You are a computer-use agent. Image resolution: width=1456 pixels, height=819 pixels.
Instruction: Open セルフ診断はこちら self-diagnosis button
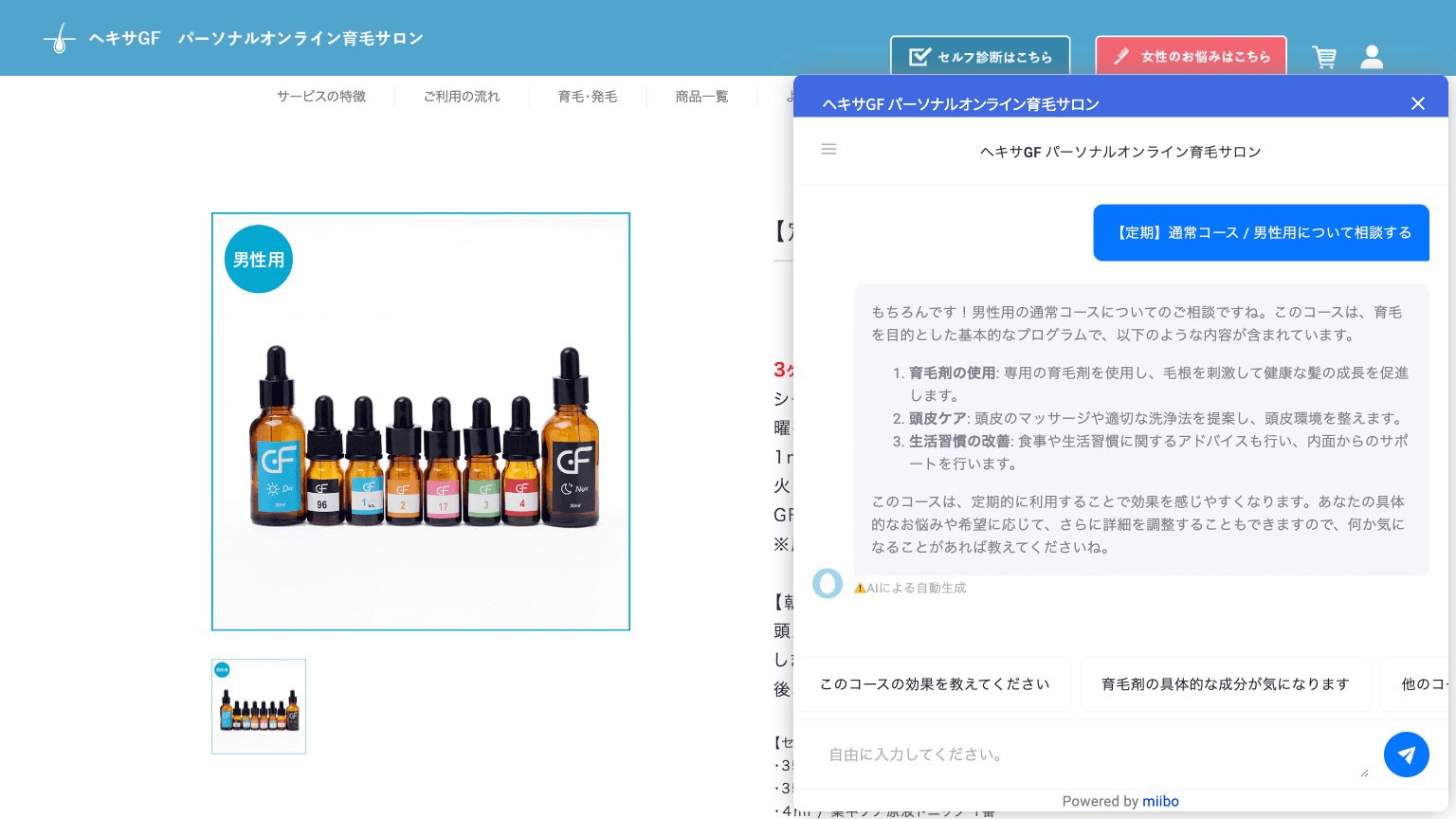(x=980, y=56)
